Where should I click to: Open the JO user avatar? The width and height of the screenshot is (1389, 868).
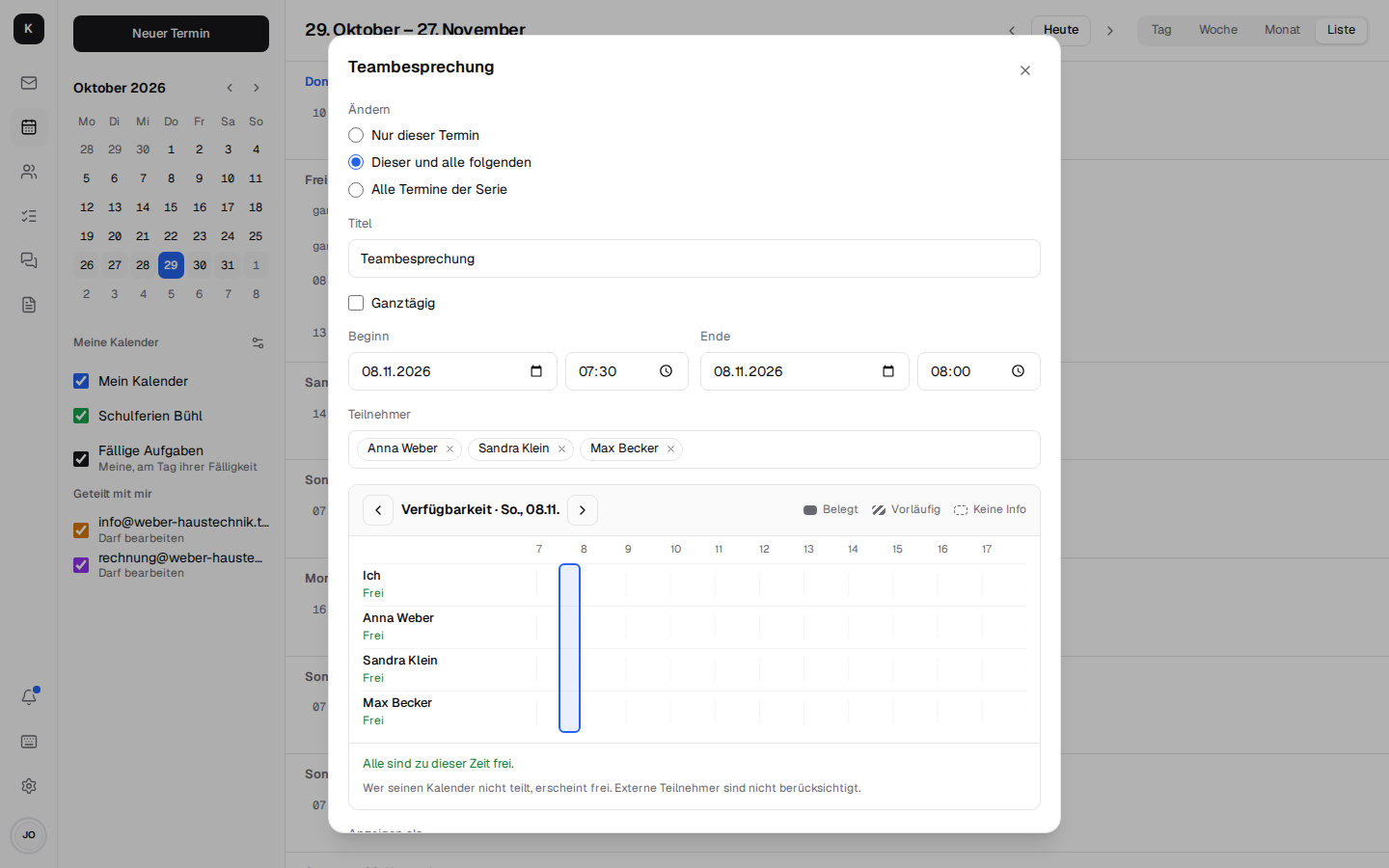[29, 835]
